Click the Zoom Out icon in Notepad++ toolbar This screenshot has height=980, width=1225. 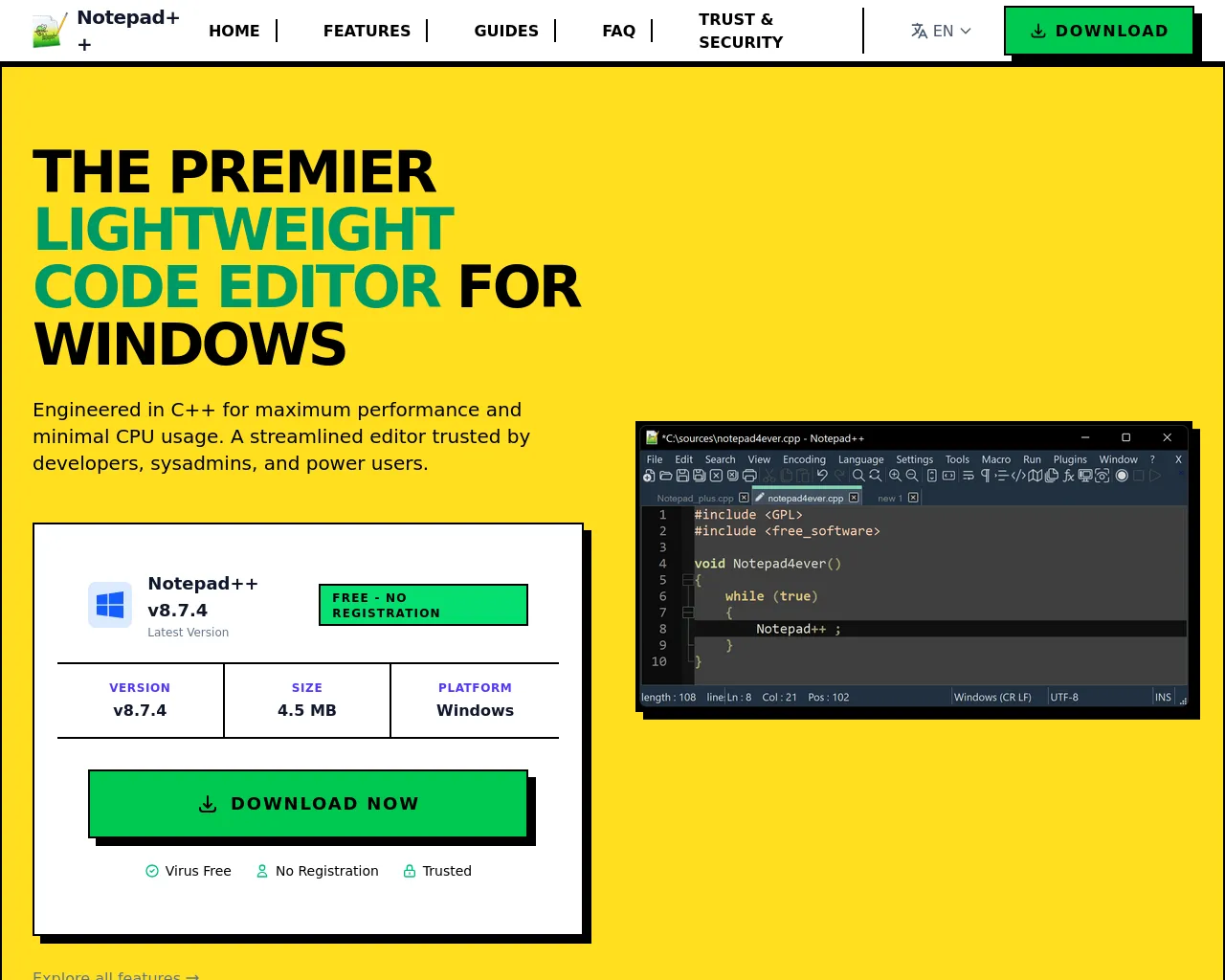(912, 476)
